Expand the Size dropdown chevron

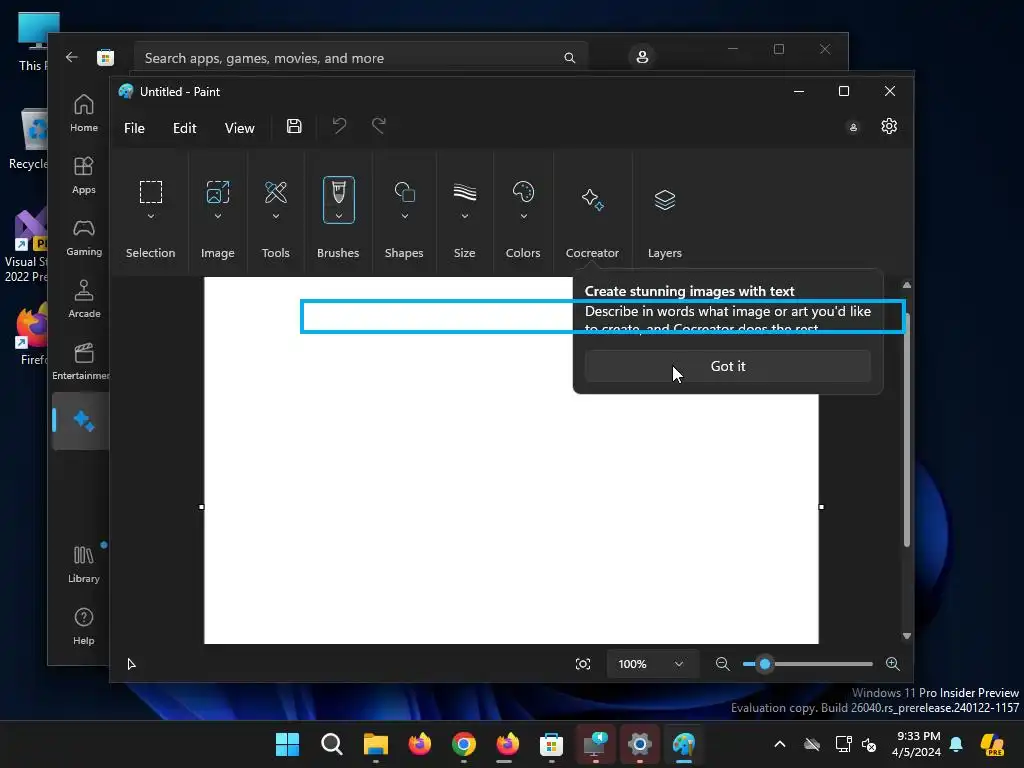point(464,216)
